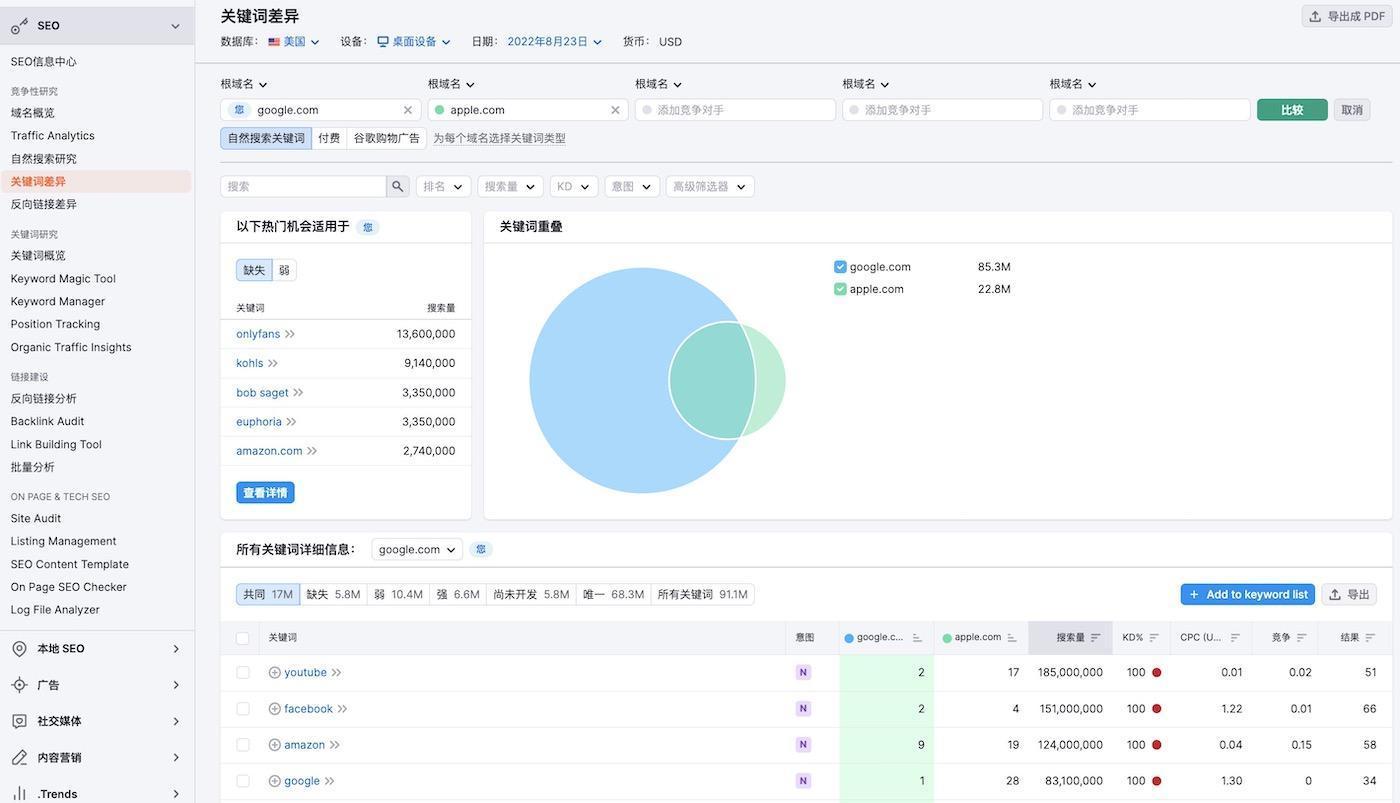Click third 添加竞争对手 domain field
The image size is (1400, 803).
(1150, 110)
